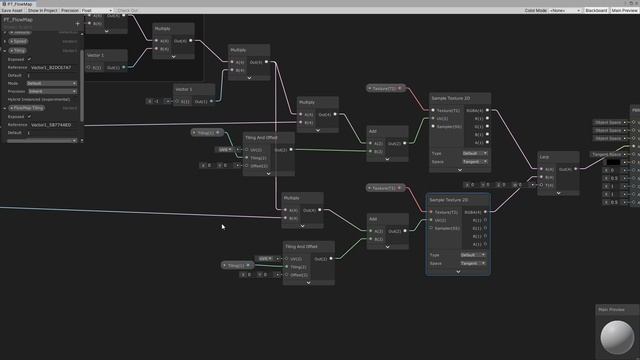This screenshot has height=360, width=640.
Task: Collapse the upper Add node using its chevron
Action: click(387, 159)
